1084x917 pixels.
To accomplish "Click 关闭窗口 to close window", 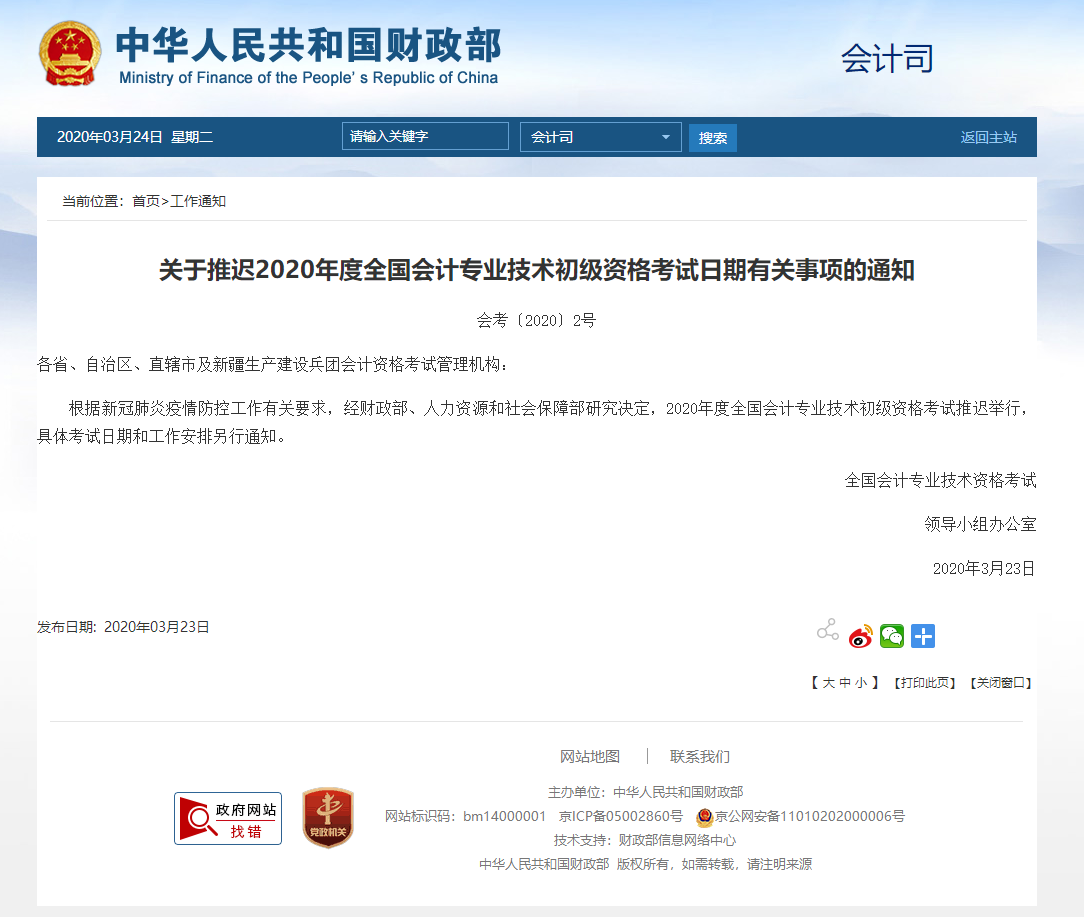I will click(x=1000, y=683).
